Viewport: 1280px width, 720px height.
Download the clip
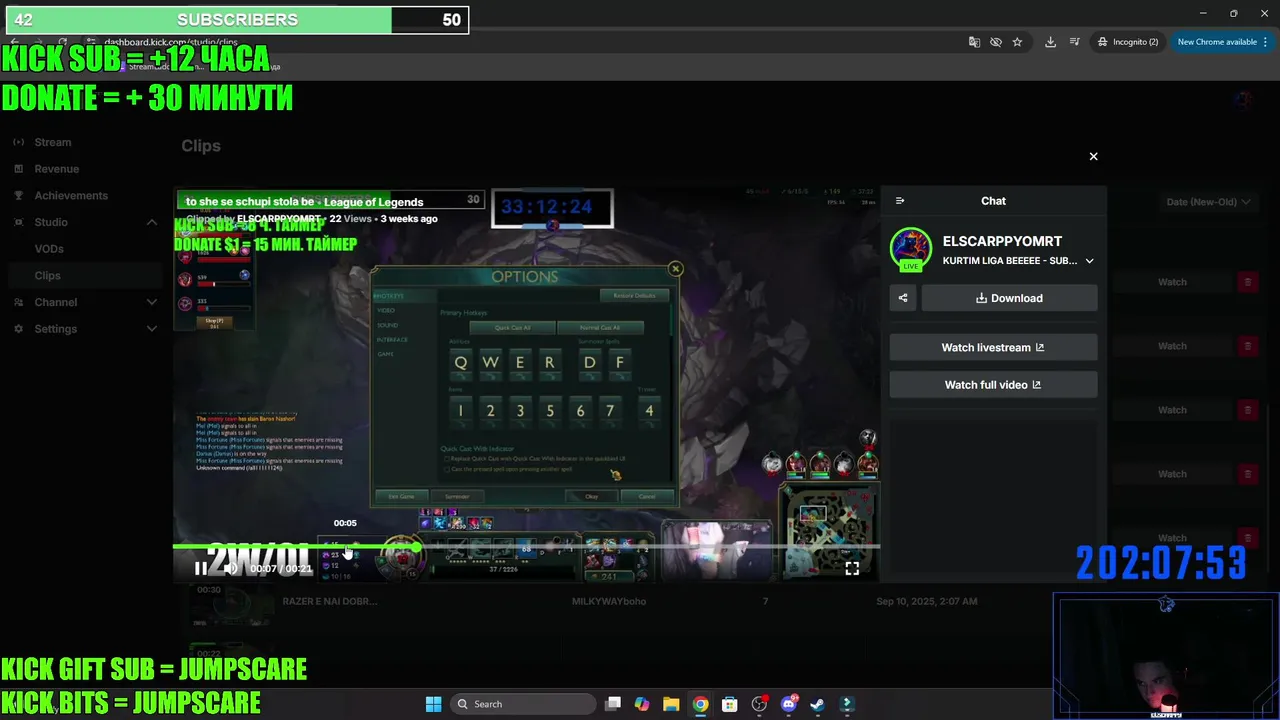(x=1009, y=298)
